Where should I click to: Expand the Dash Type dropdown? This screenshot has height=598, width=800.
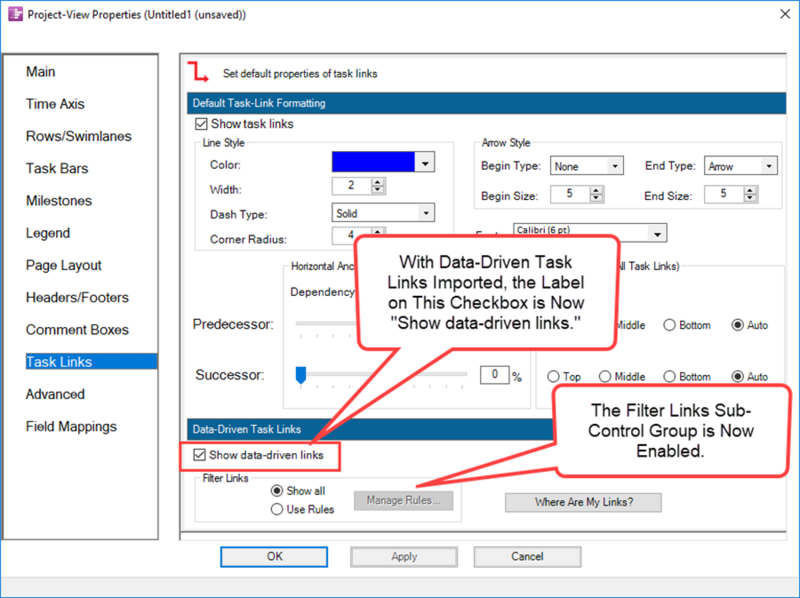(426, 213)
